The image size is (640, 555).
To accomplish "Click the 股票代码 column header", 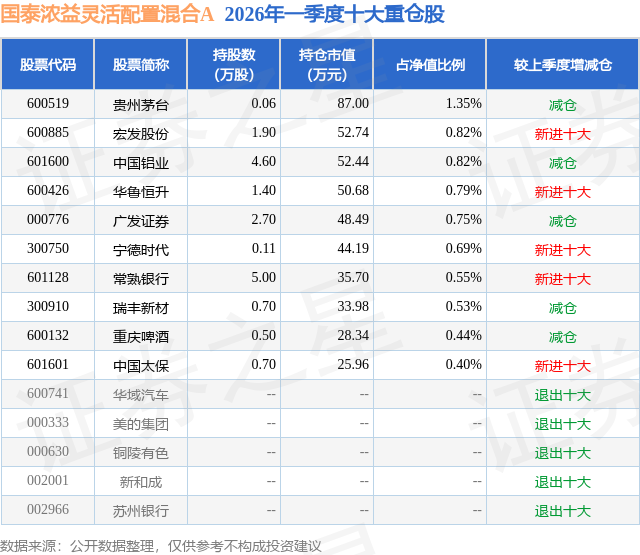I will 48,64.
